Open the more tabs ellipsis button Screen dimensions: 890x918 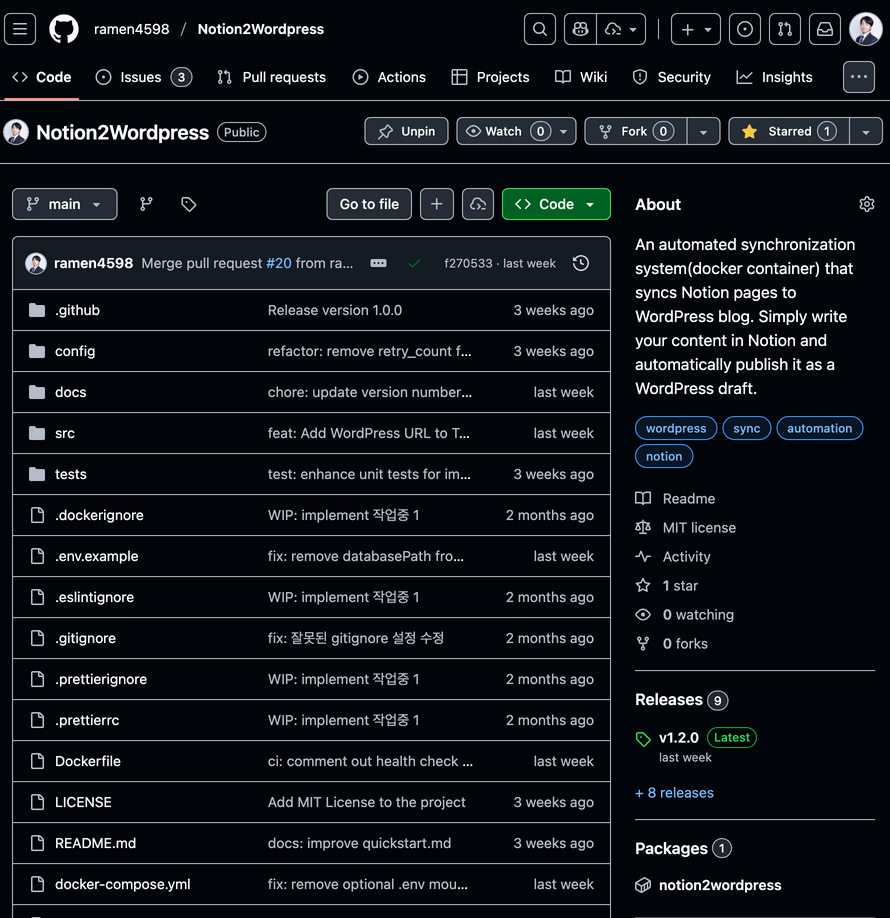pos(858,77)
